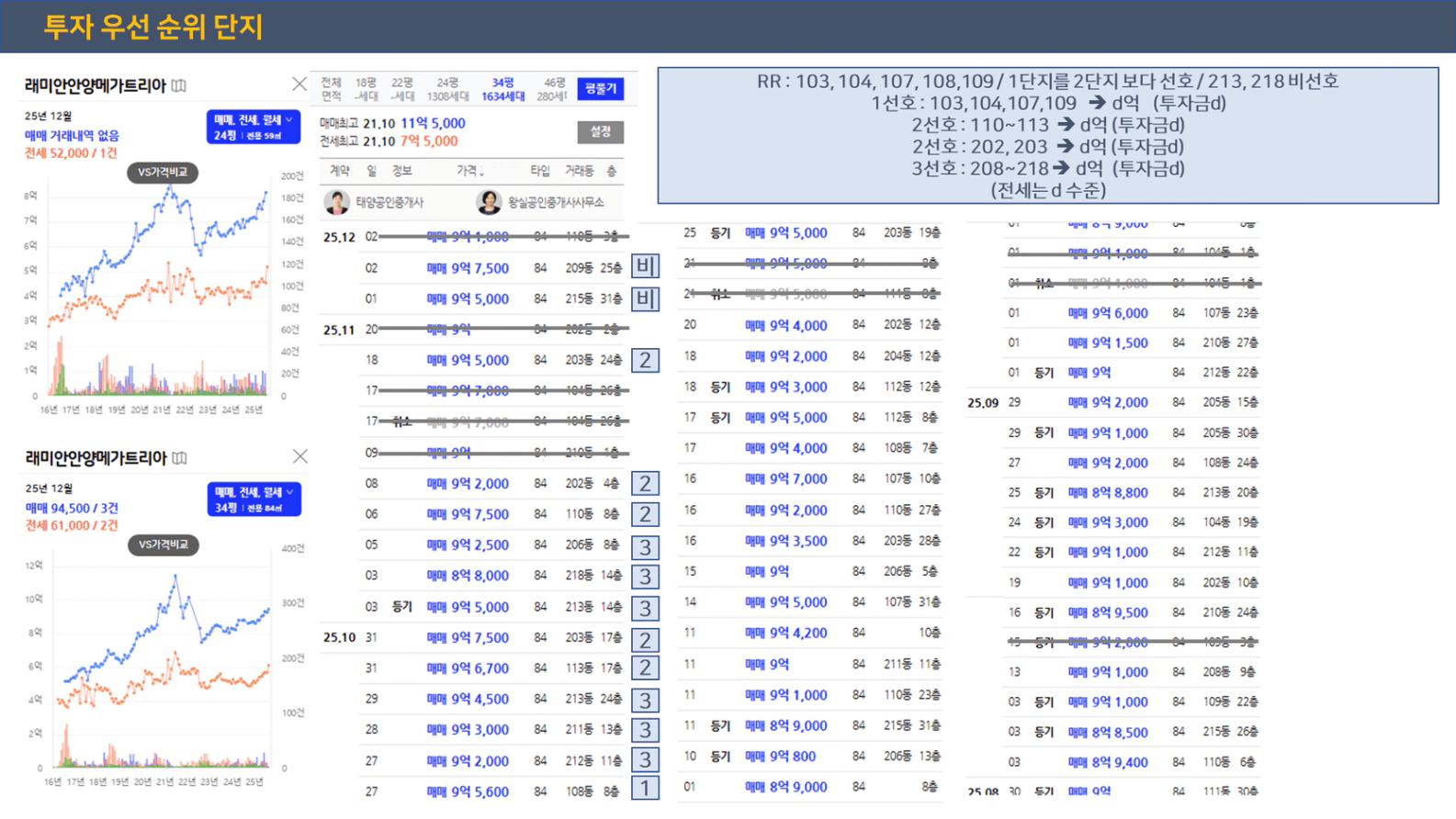Close the top 24평 chart panel

(x=299, y=84)
